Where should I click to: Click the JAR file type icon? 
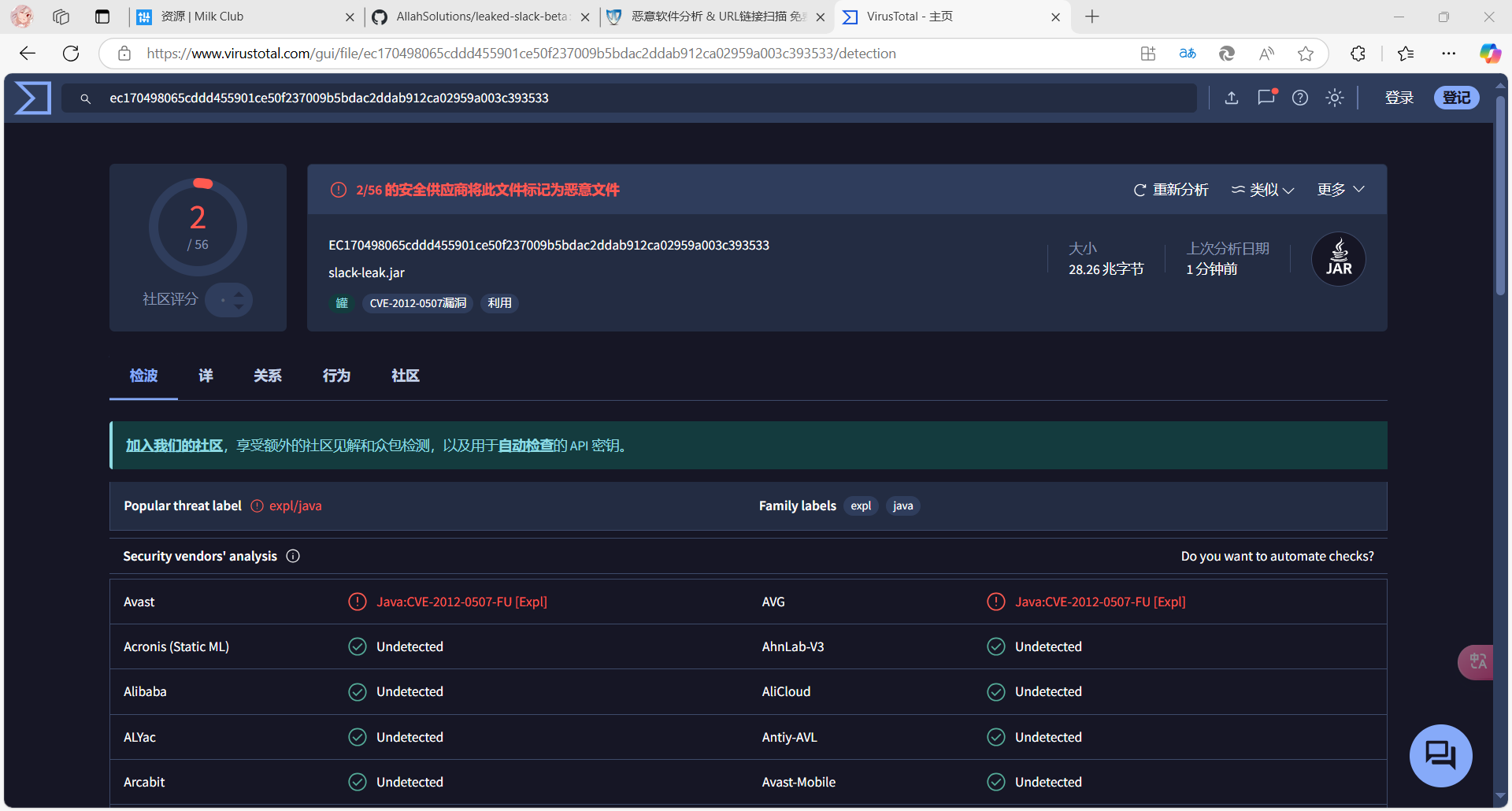pos(1339,259)
